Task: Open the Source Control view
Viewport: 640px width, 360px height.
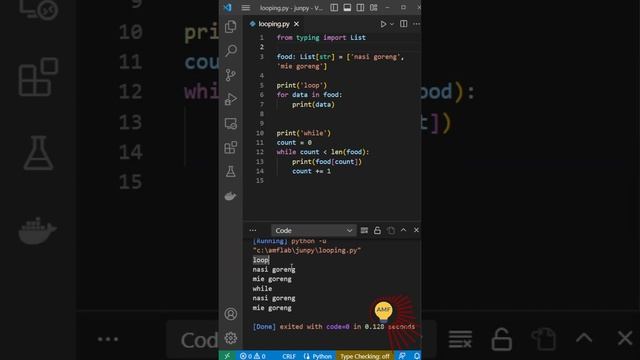Action: coord(231,75)
